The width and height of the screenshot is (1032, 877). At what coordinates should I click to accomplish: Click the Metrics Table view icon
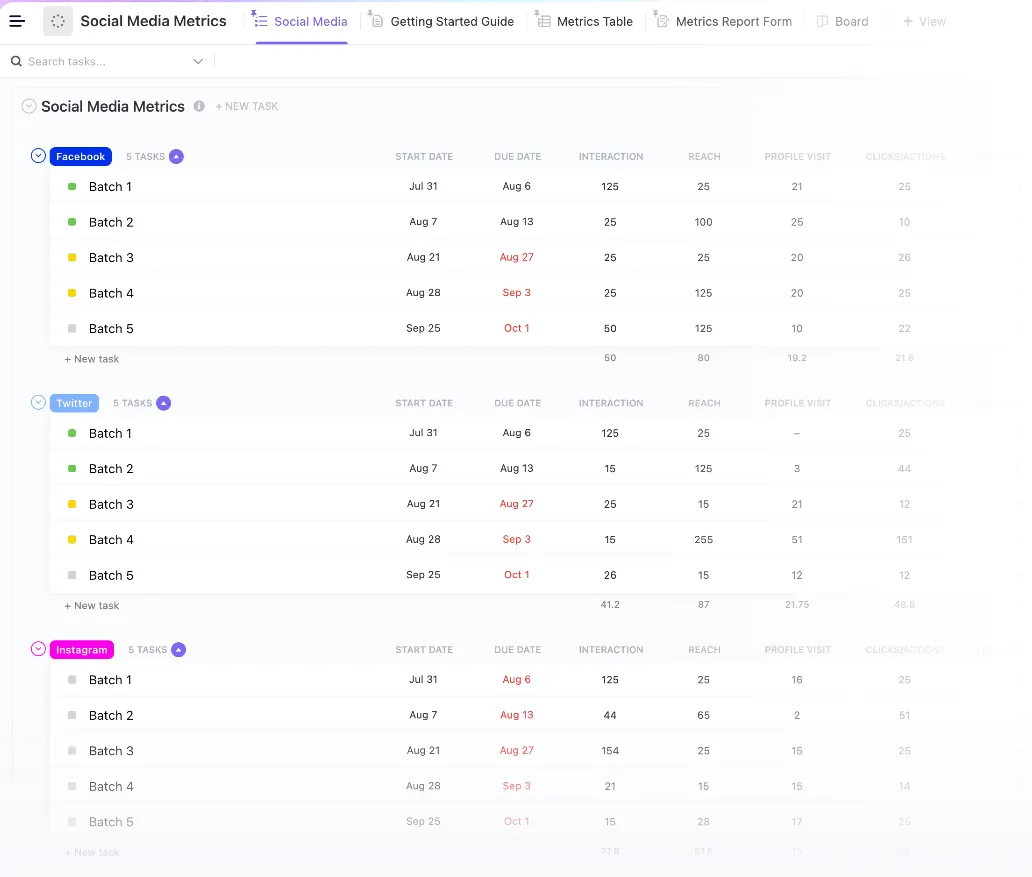542,20
